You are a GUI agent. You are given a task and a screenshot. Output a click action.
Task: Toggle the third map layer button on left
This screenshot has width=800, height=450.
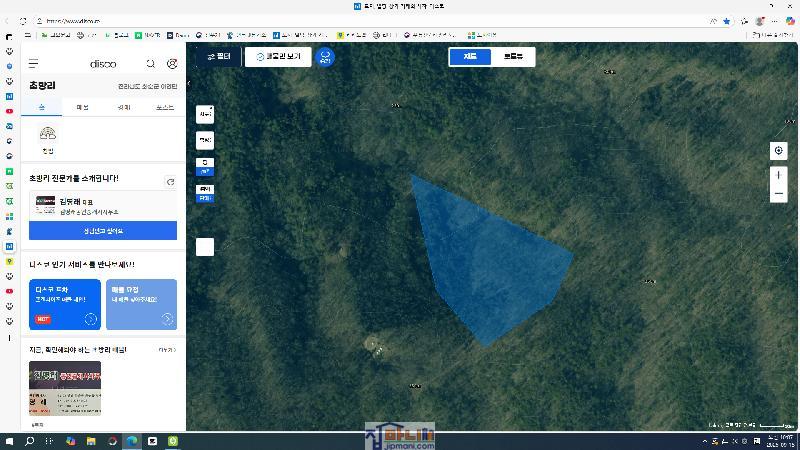[x=205, y=166]
